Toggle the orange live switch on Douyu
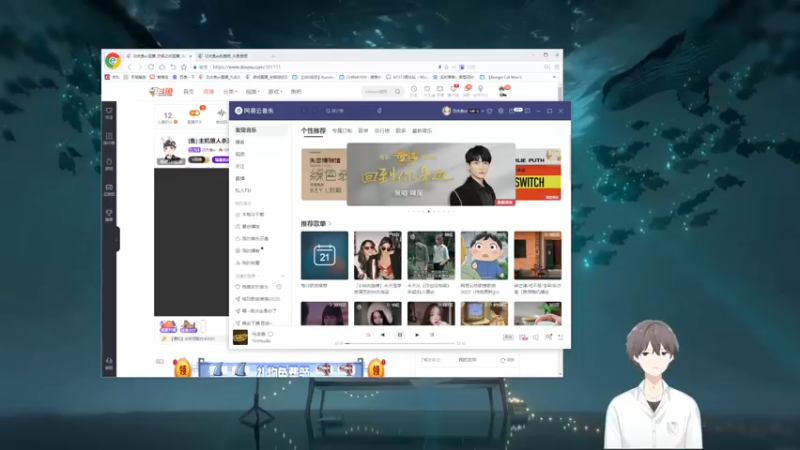The height and width of the screenshot is (450, 800). pos(194,113)
